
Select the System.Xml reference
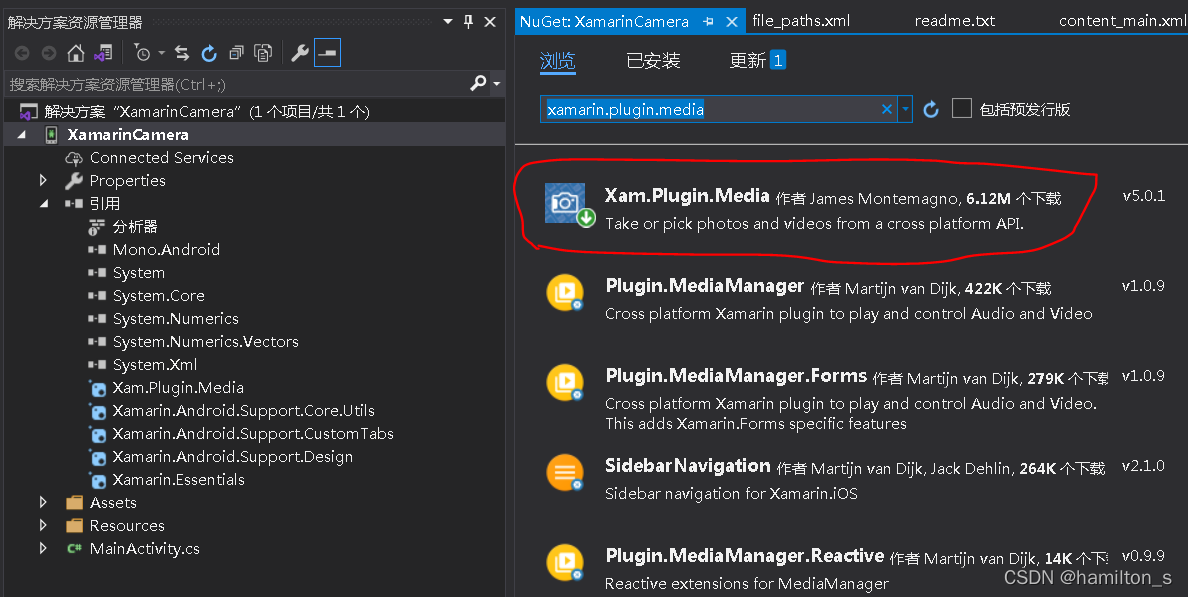pos(155,364)
